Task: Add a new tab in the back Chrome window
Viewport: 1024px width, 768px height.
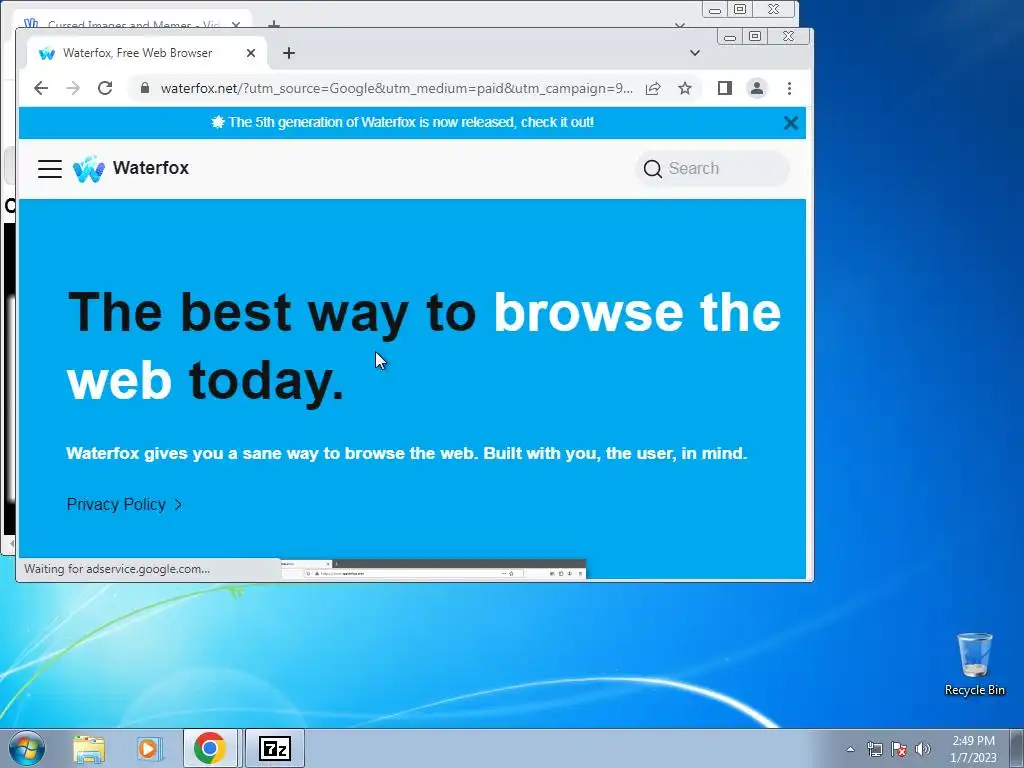Action: (x=274, y=24)
